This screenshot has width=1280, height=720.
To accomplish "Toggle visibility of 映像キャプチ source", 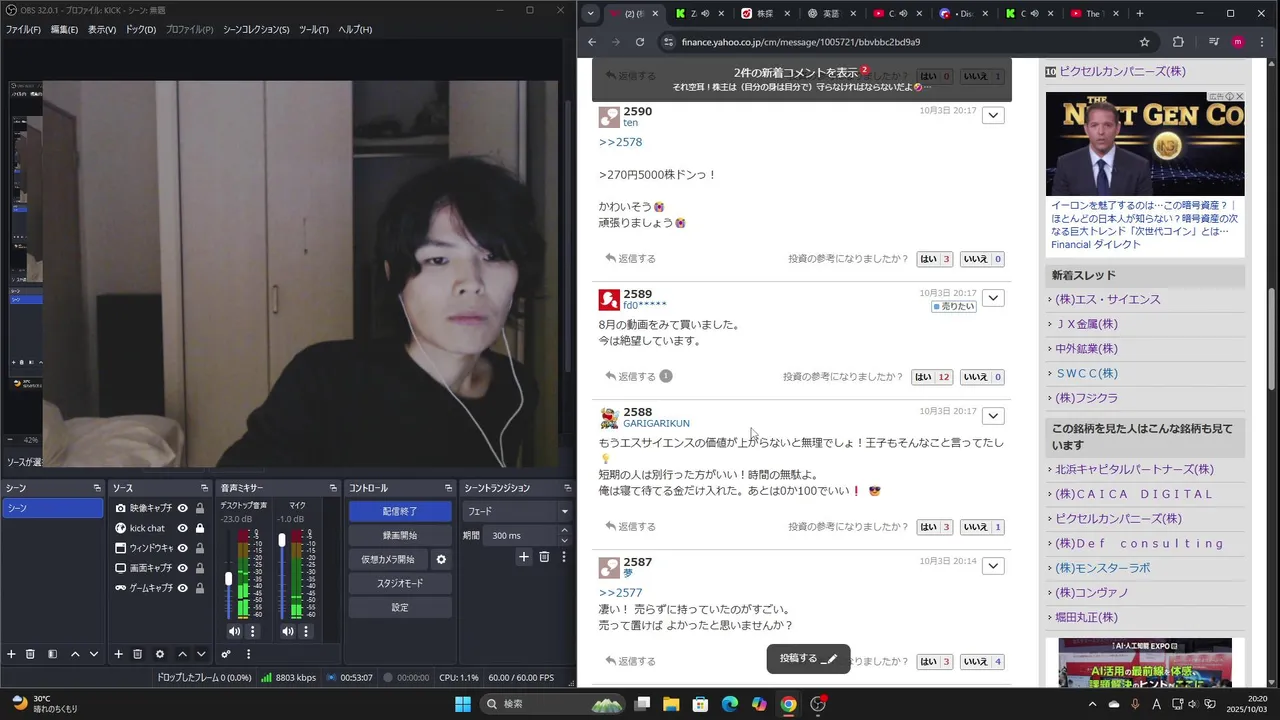I will [183, 508].
